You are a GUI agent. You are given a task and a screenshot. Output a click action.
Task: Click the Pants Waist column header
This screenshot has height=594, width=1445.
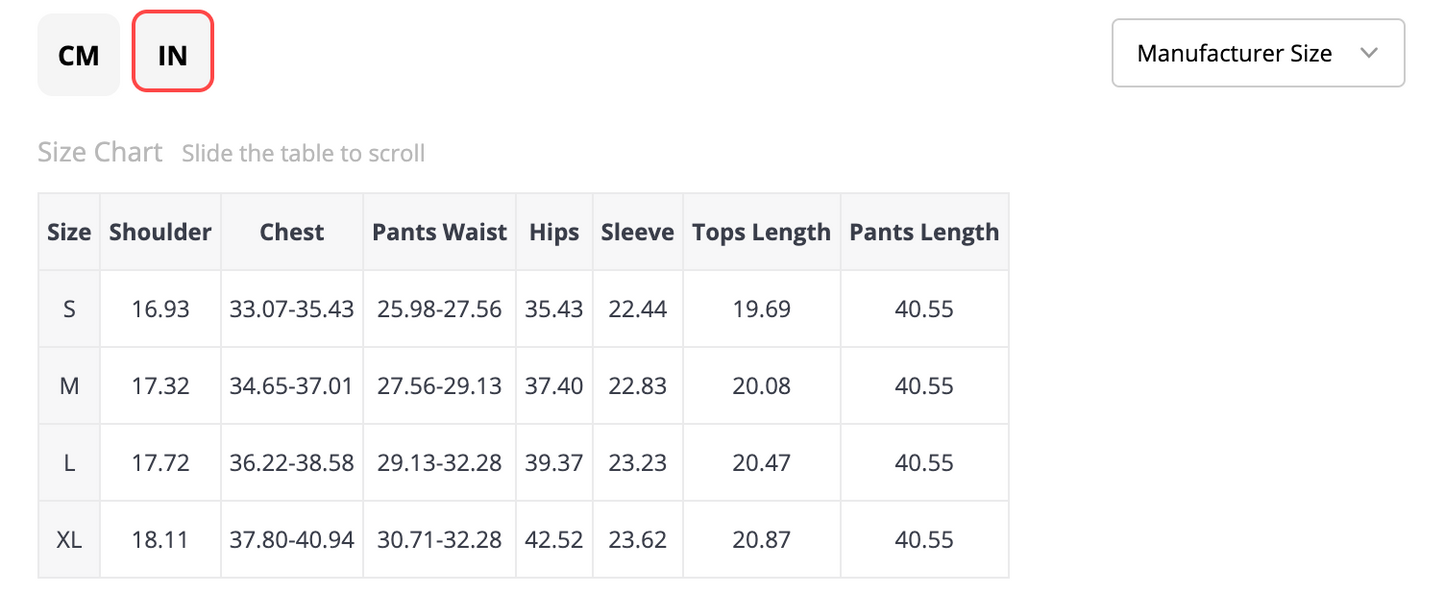click(x=440, y=232)
